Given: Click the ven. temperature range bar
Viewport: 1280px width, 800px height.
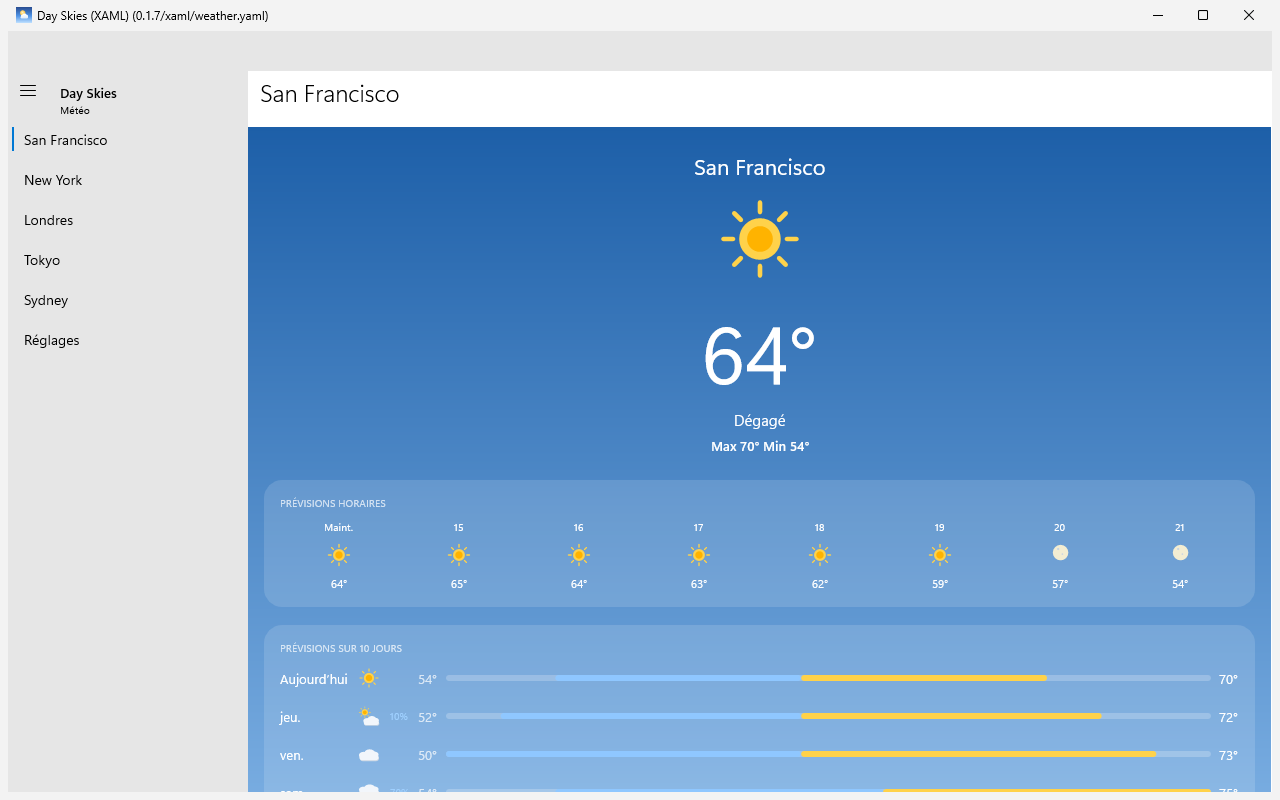Looking at the screenshot, I should tap(828, 754).
